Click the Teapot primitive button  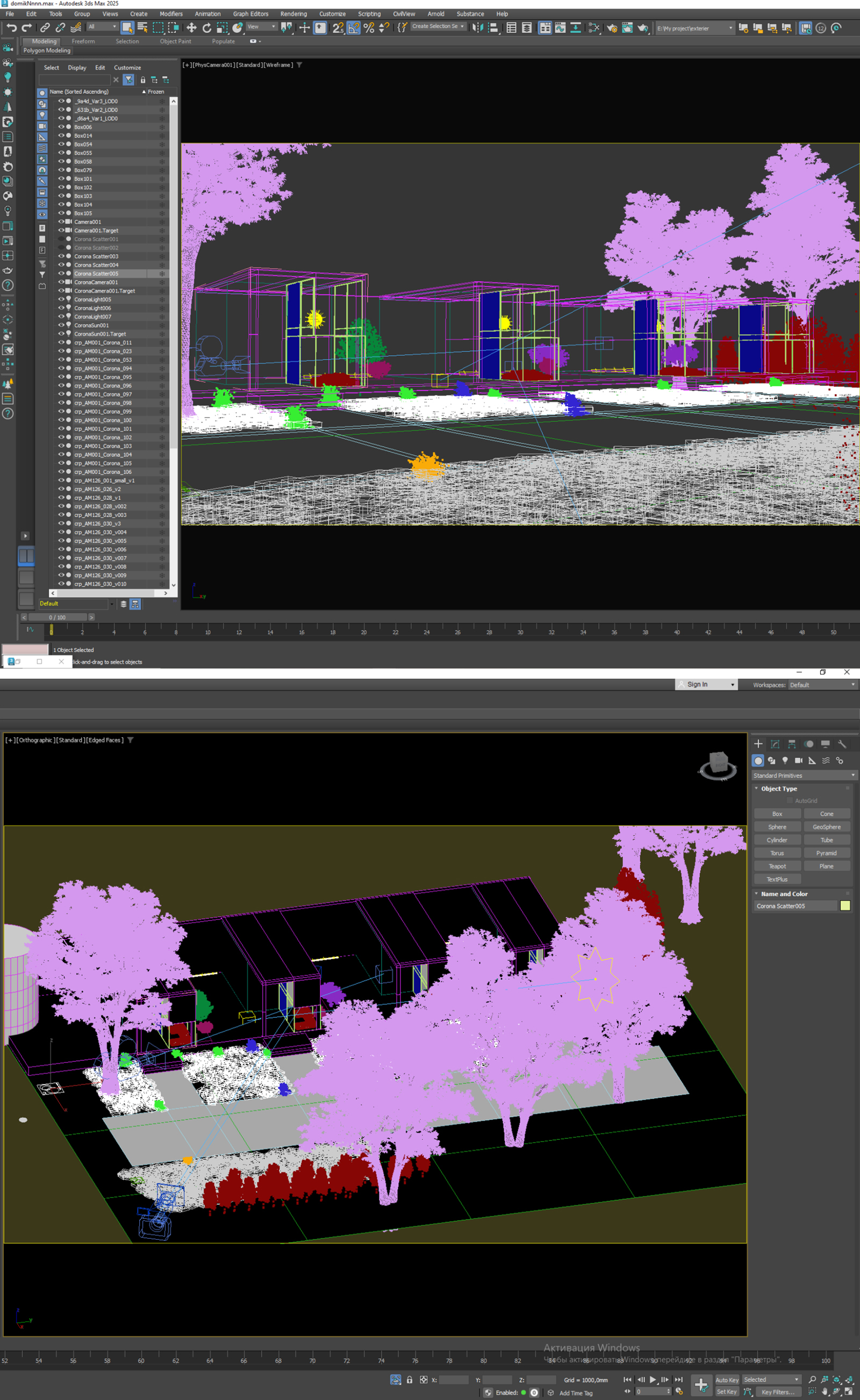777,866
